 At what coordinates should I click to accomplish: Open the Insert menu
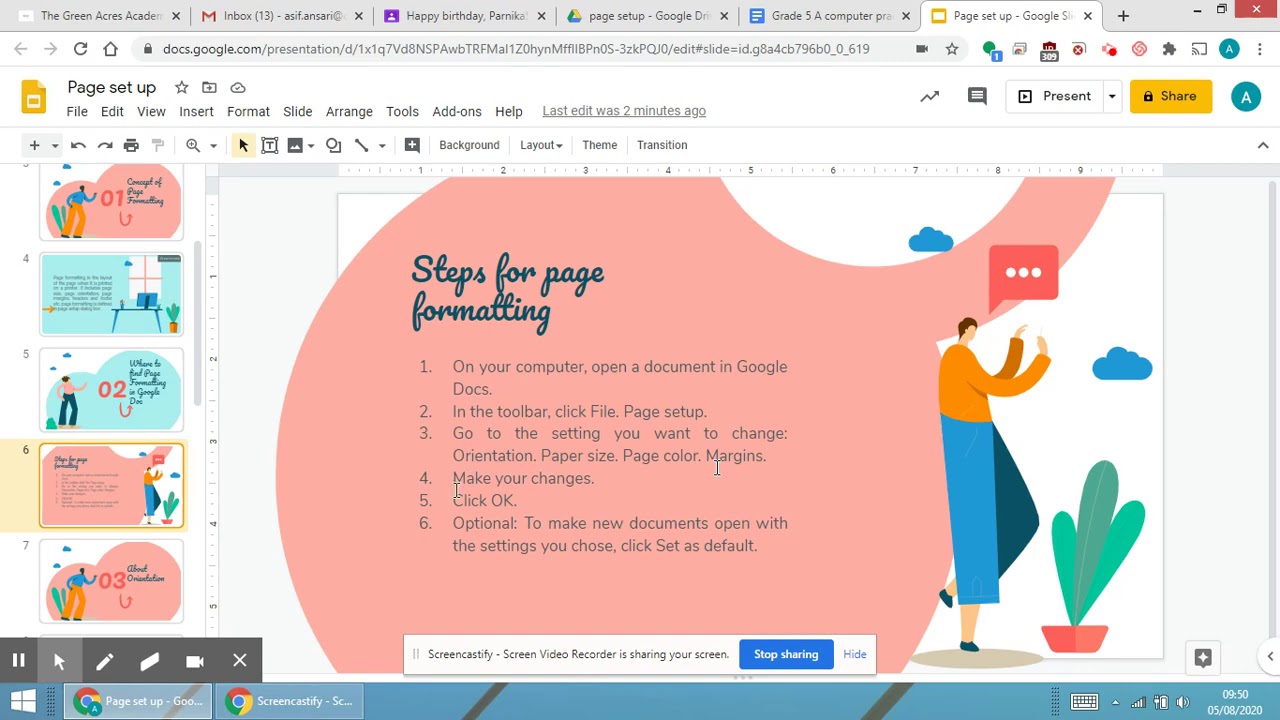point(196,111)
